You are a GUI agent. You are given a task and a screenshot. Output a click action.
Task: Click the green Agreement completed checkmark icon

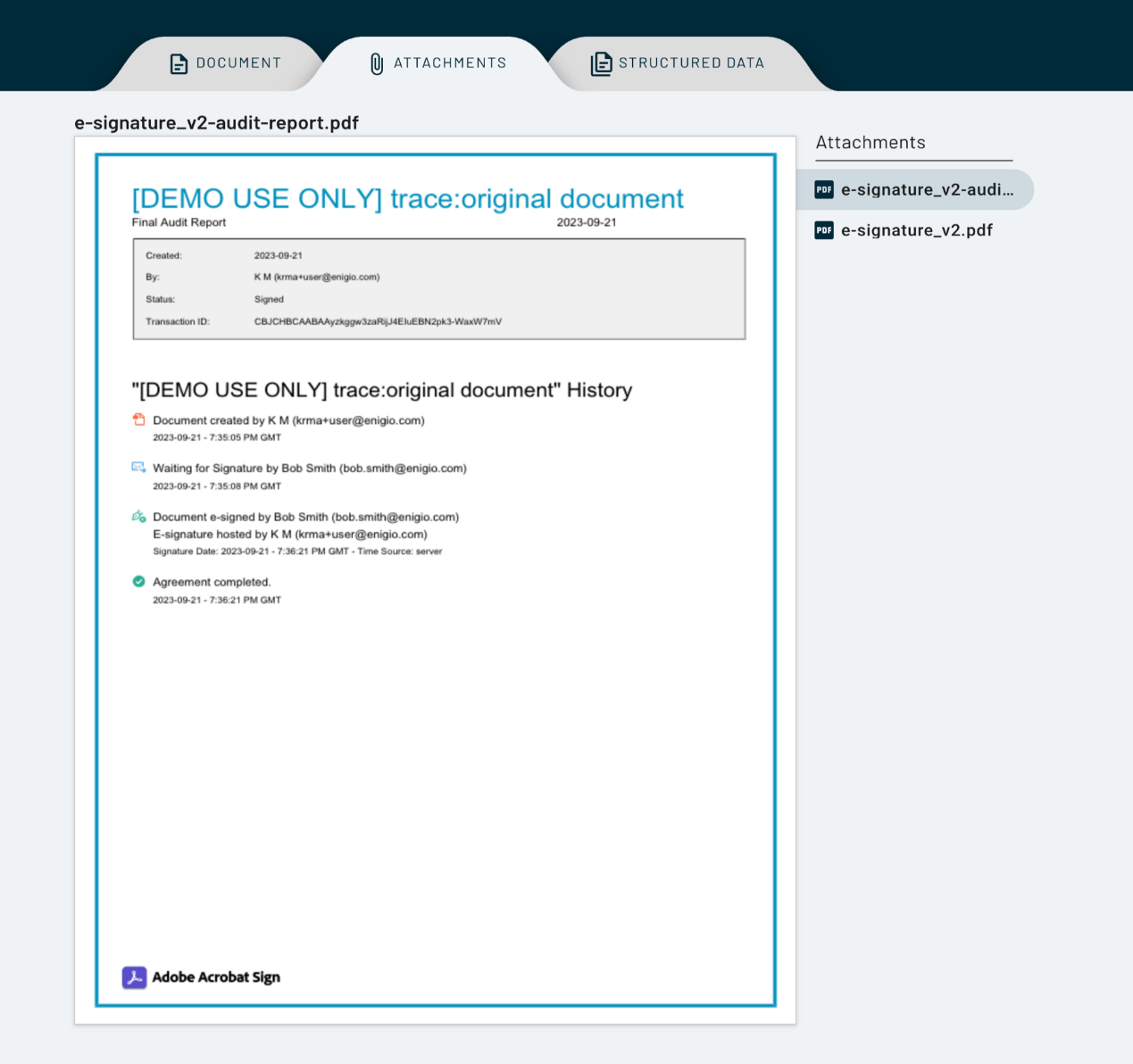(138, 582)
